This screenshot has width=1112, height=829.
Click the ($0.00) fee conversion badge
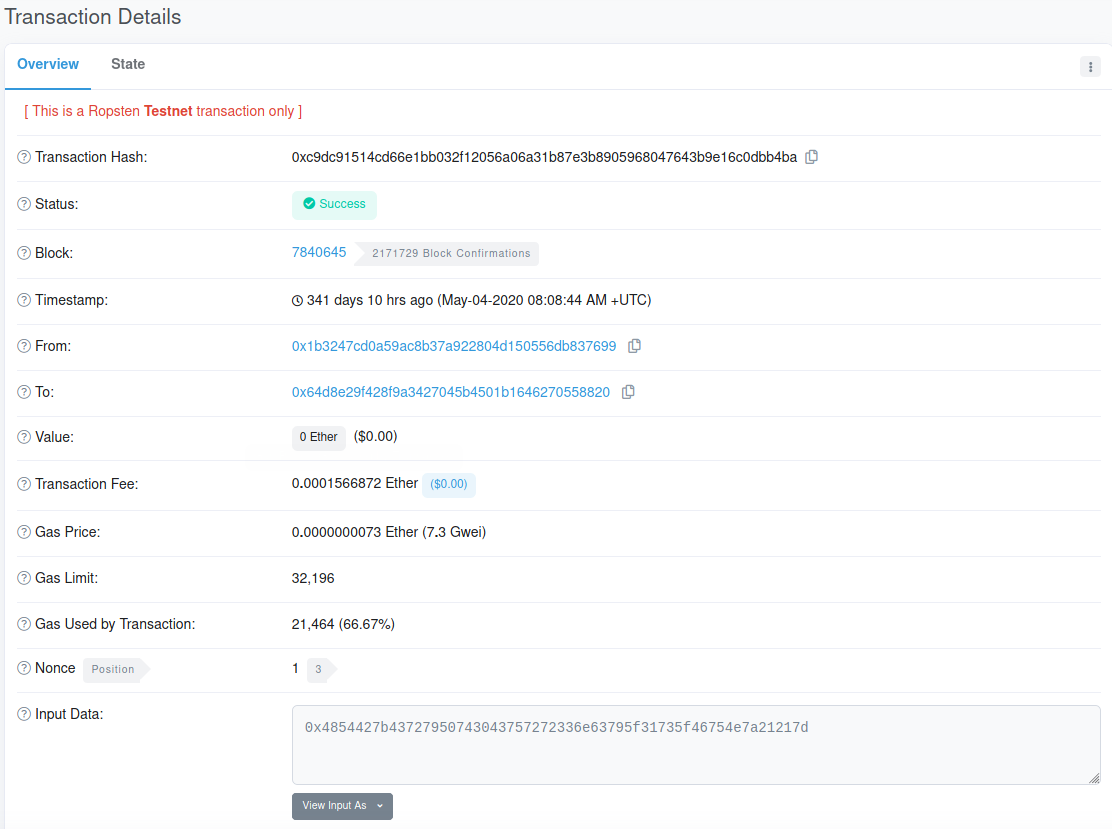448,484
